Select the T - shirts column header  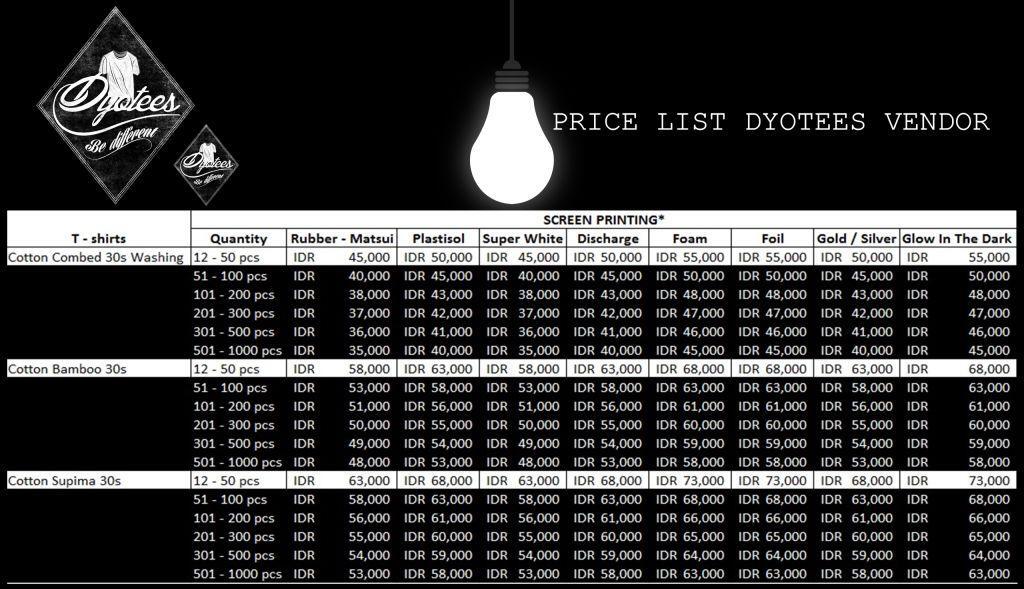(x=99, y=238)
